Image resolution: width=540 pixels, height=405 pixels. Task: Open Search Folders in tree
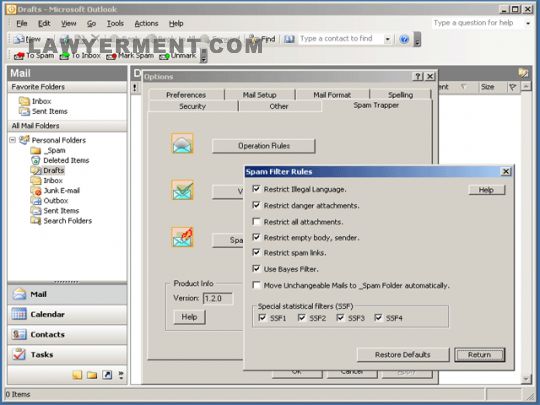61,221
